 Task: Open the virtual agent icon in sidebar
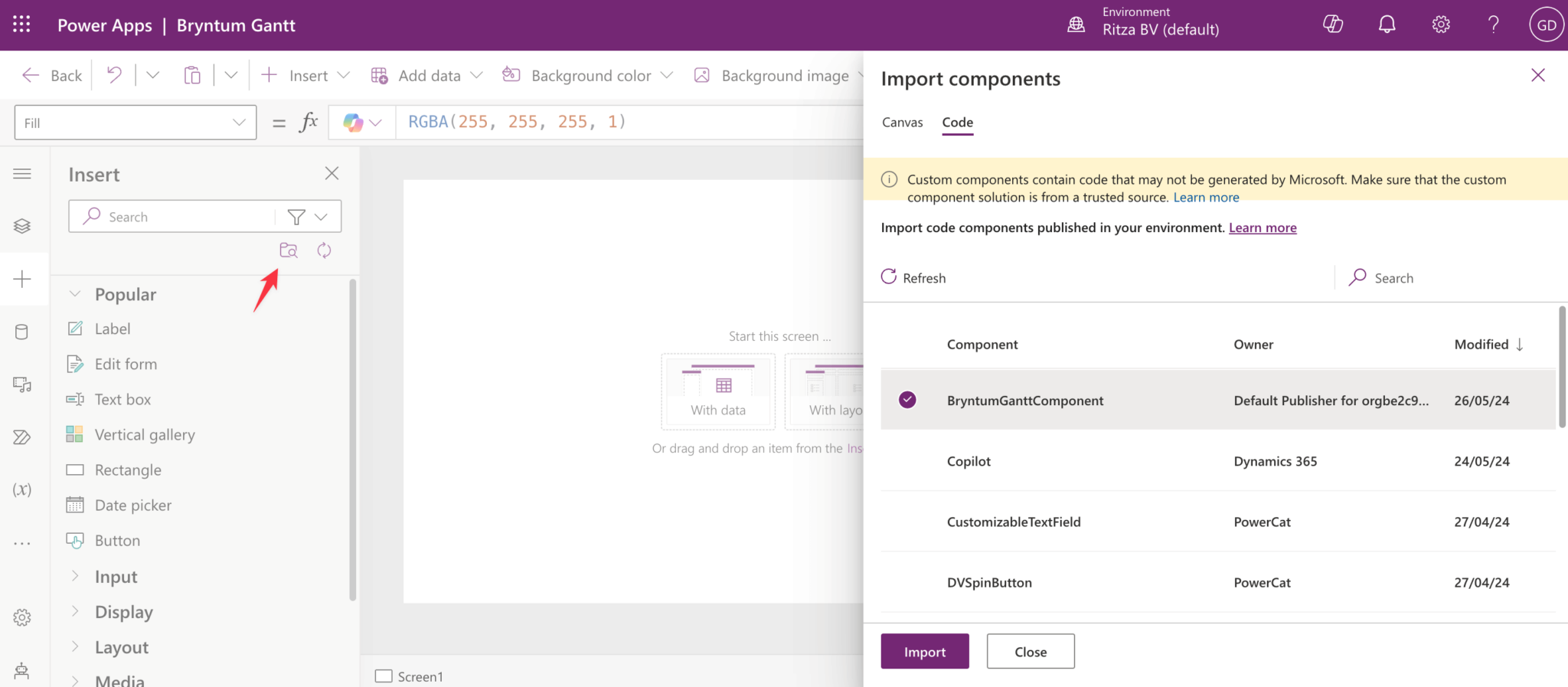22,671
